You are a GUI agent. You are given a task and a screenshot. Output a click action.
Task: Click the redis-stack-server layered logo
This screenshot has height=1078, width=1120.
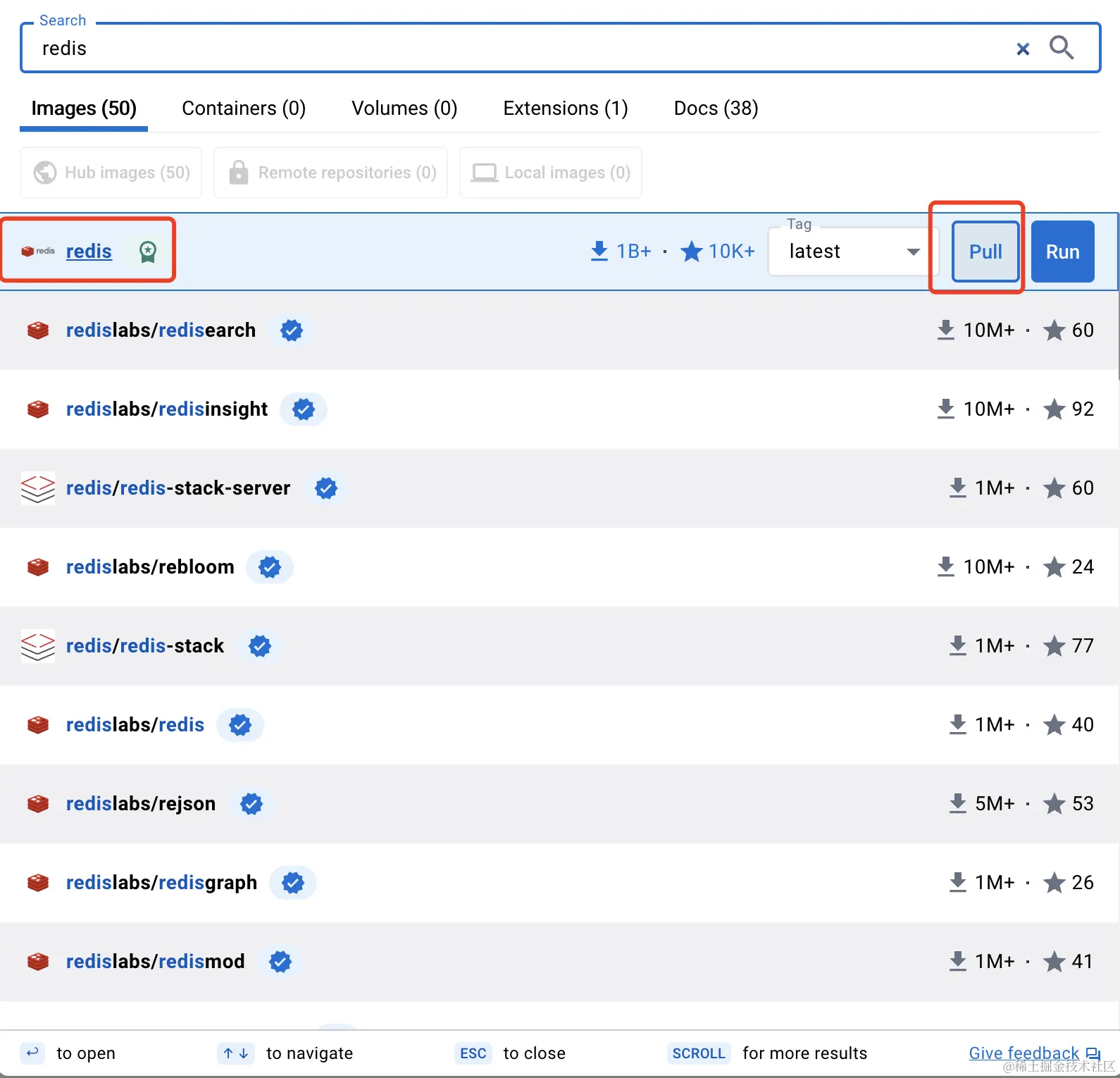38,488
